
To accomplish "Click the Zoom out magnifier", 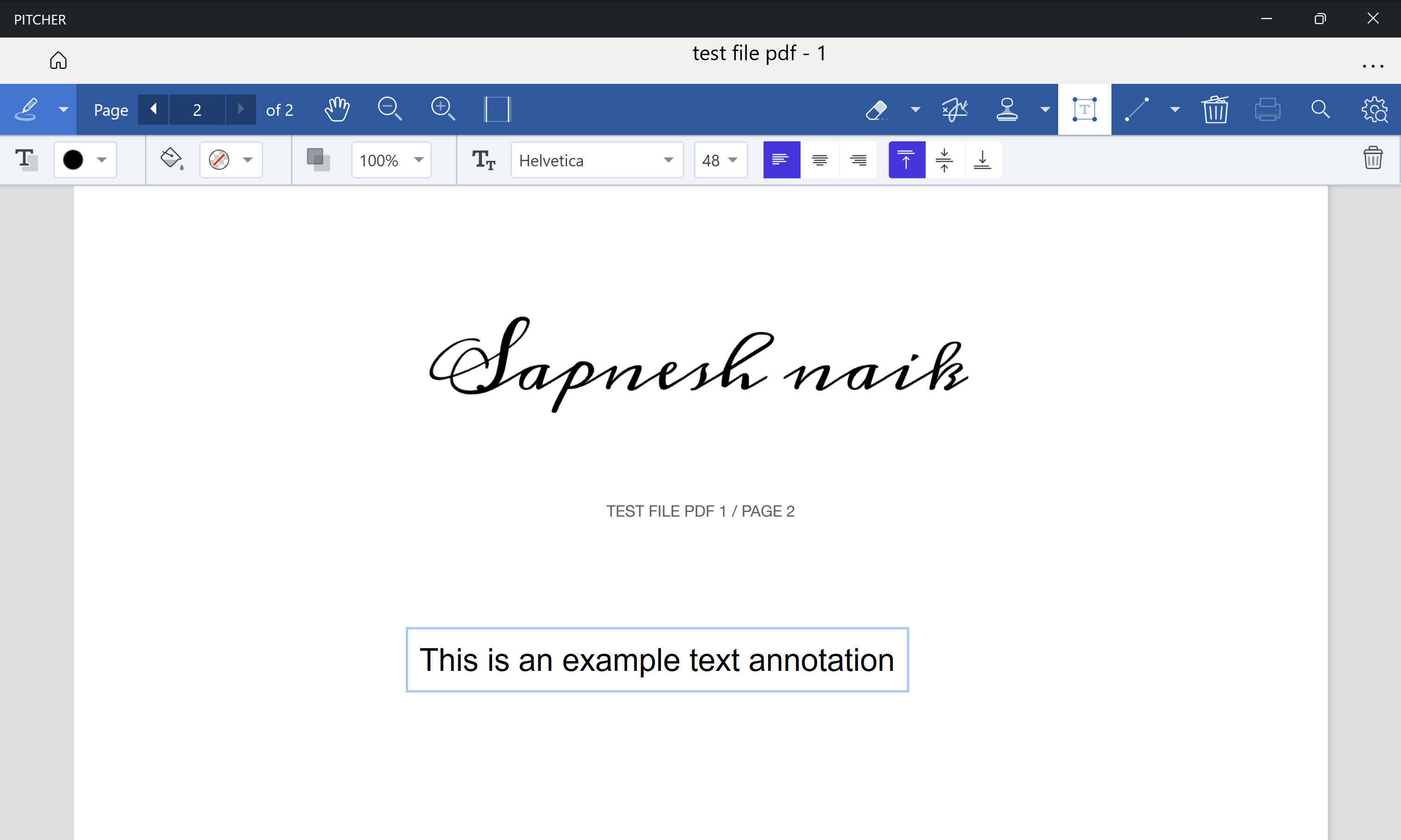I will pyautogui.click(x=389, y=109).
